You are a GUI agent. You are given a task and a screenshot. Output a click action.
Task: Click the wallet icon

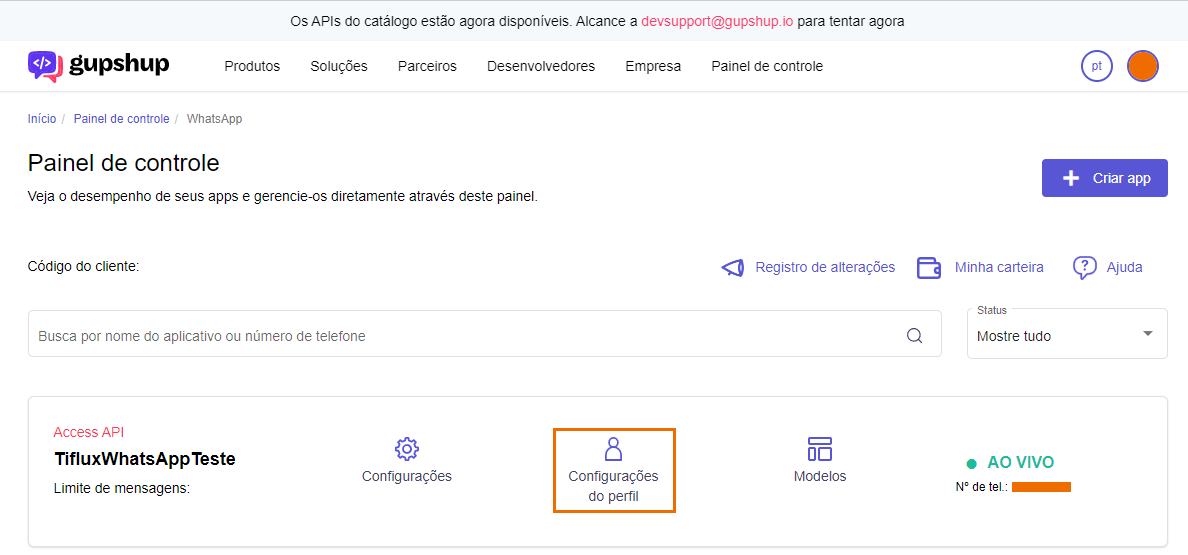click(x=929, y=267)
